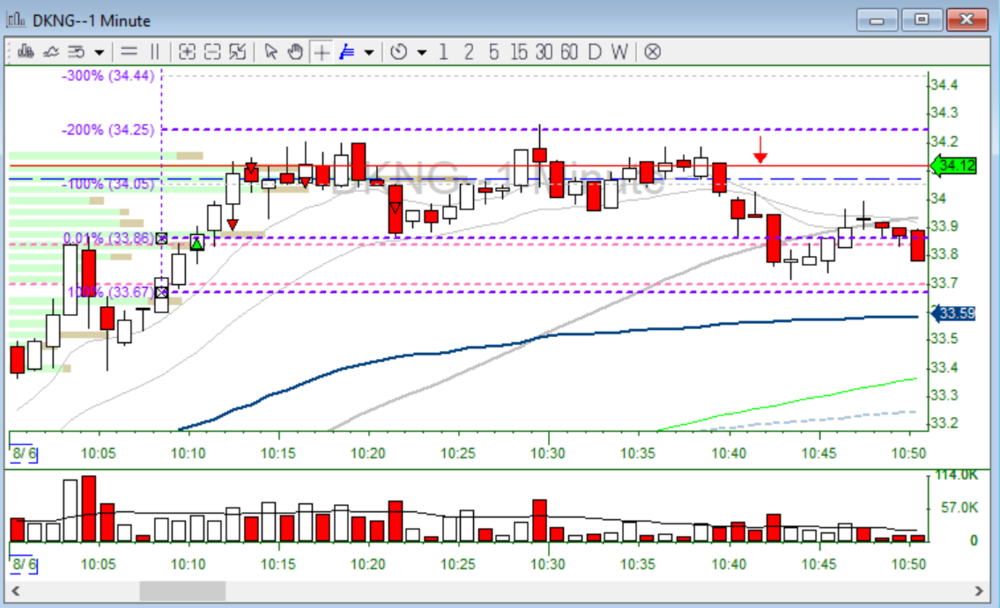Click the horizontal scrollbar thumb

point(182,591)
